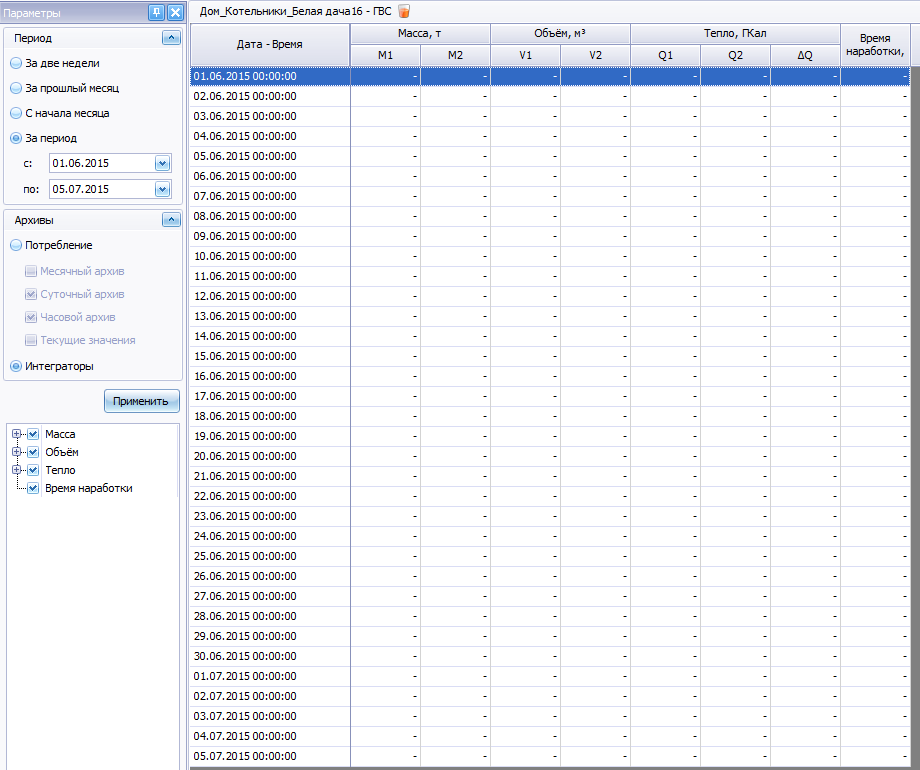Viewport: 920px width, 770px height.
Task: Select the row 01.07.2015 00:00:00
Action: pos(550,676)
